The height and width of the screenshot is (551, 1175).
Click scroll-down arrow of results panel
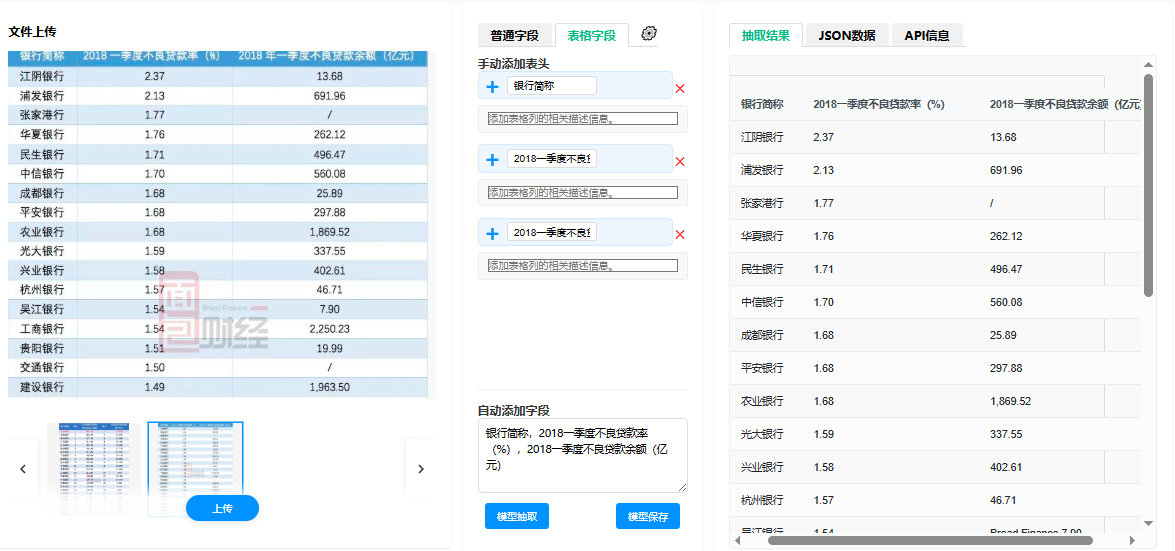pos(1149,523)
